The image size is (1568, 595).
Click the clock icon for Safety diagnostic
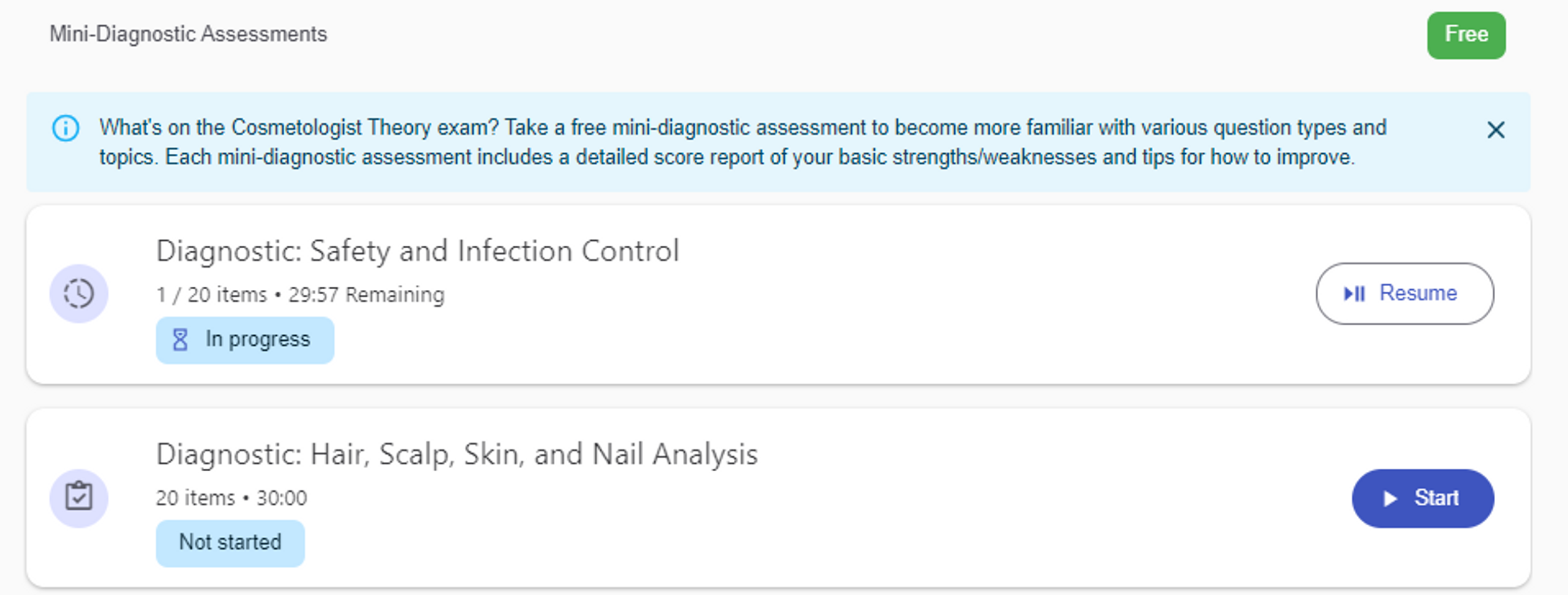pos(79,294)
